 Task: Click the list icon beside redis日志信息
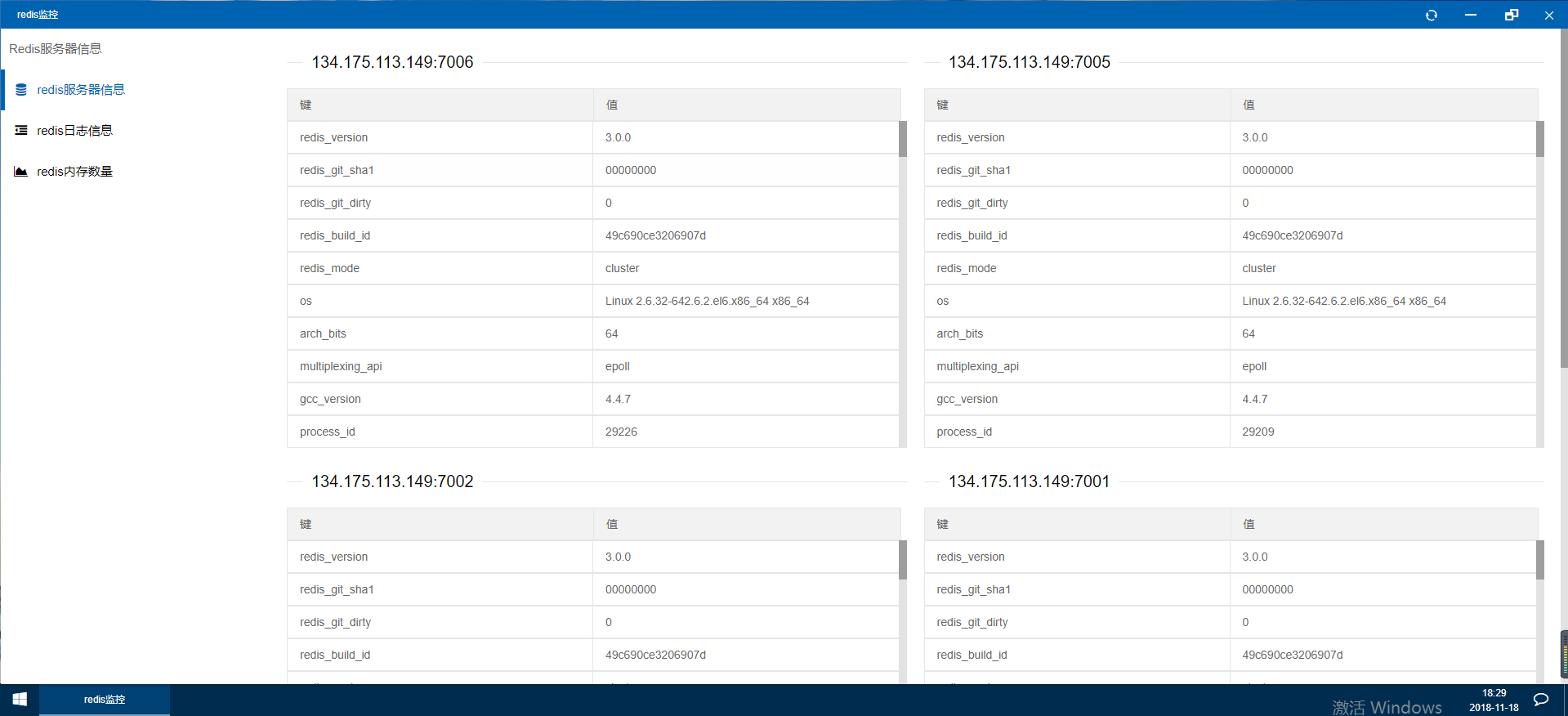tap(21, 131)
